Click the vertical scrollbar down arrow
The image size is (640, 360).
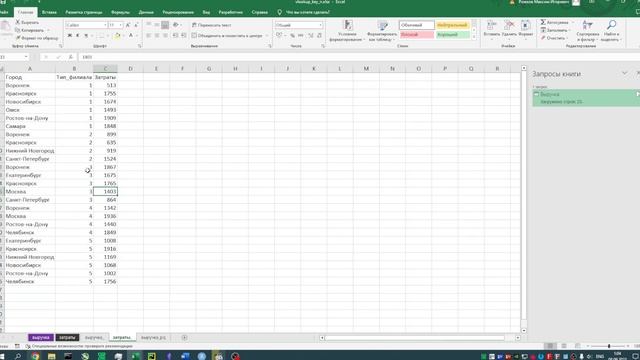pos(524,331)
